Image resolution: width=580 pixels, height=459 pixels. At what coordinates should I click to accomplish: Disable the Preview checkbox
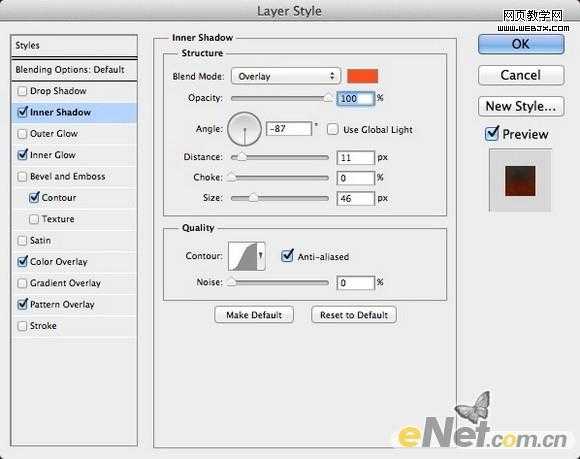(x=492, y=134)
